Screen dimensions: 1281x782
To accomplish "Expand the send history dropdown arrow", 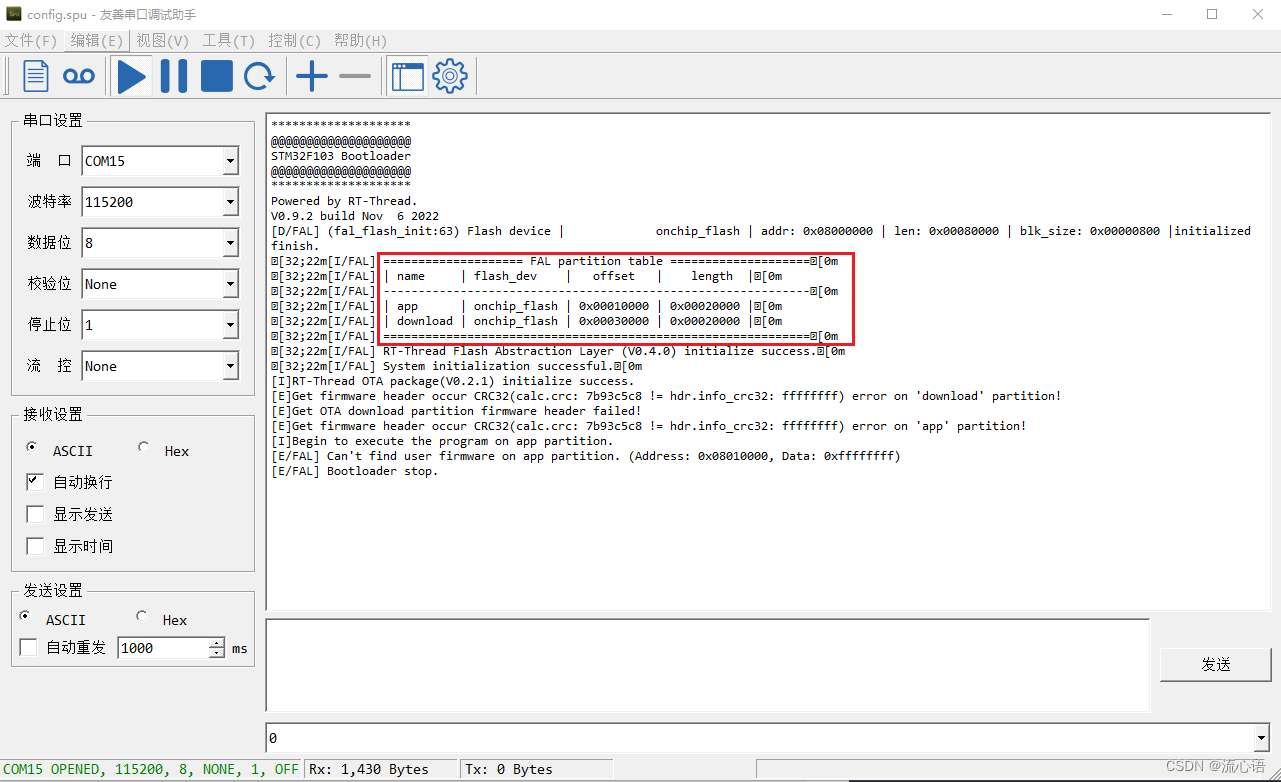I will (1260, 738).
